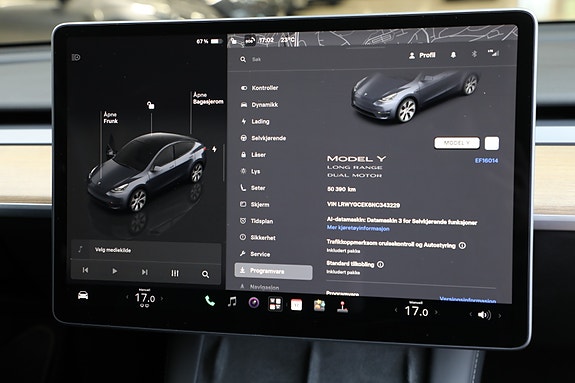Open the Navigasjon menu item
This screenshot has width=575, height=383.
(260, 287)
